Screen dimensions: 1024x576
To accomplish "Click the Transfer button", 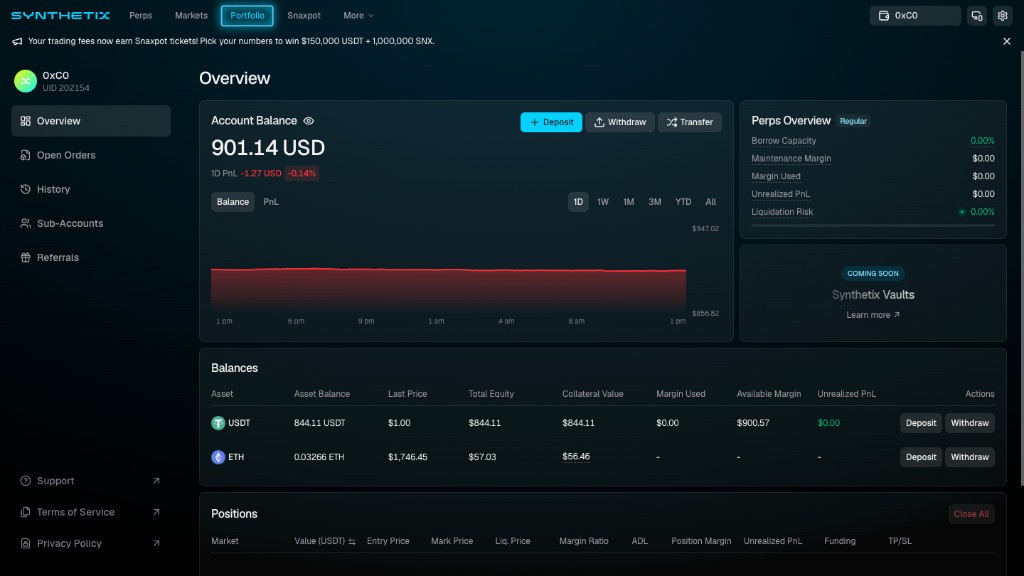I will 690,122.
